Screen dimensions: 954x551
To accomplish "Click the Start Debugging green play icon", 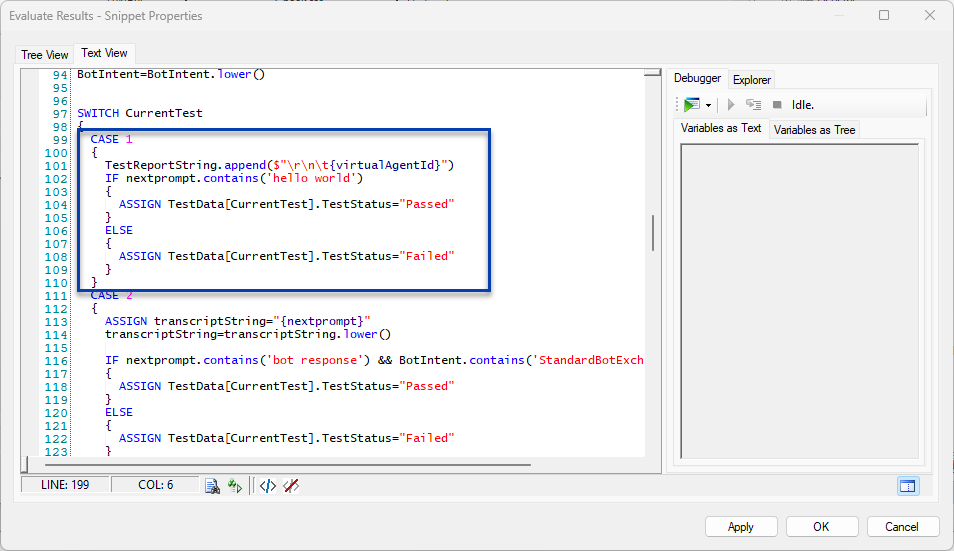I will click(x=692, y=104).
